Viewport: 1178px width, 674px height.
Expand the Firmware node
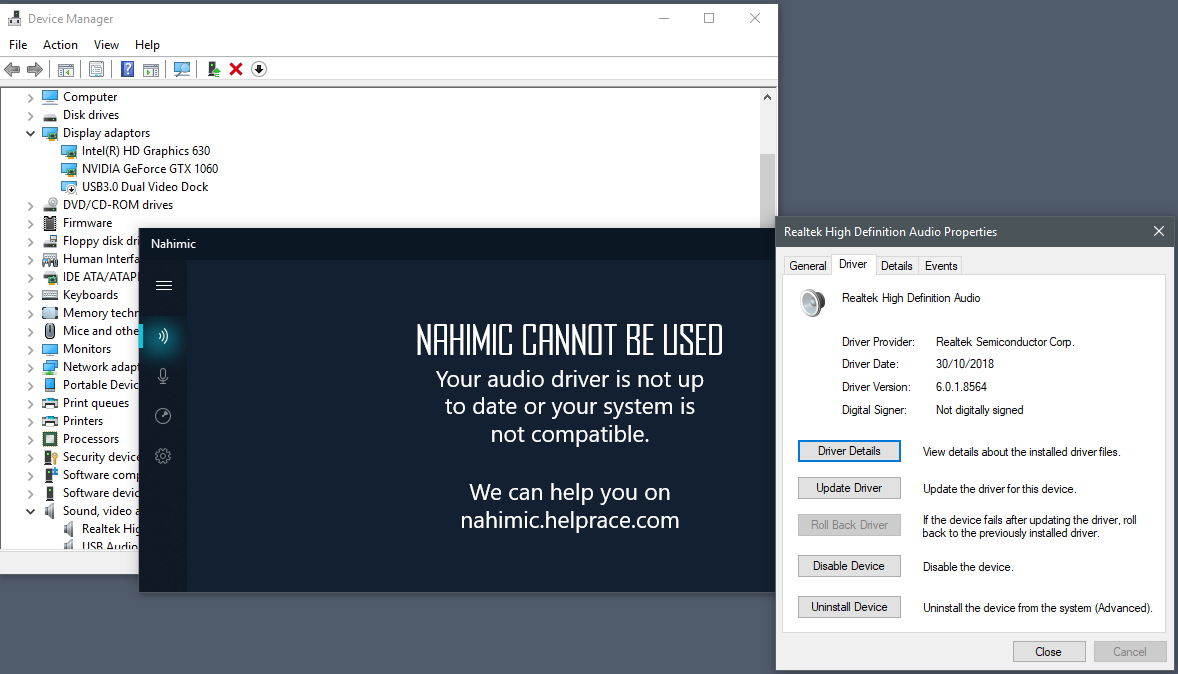coord(30,224)
